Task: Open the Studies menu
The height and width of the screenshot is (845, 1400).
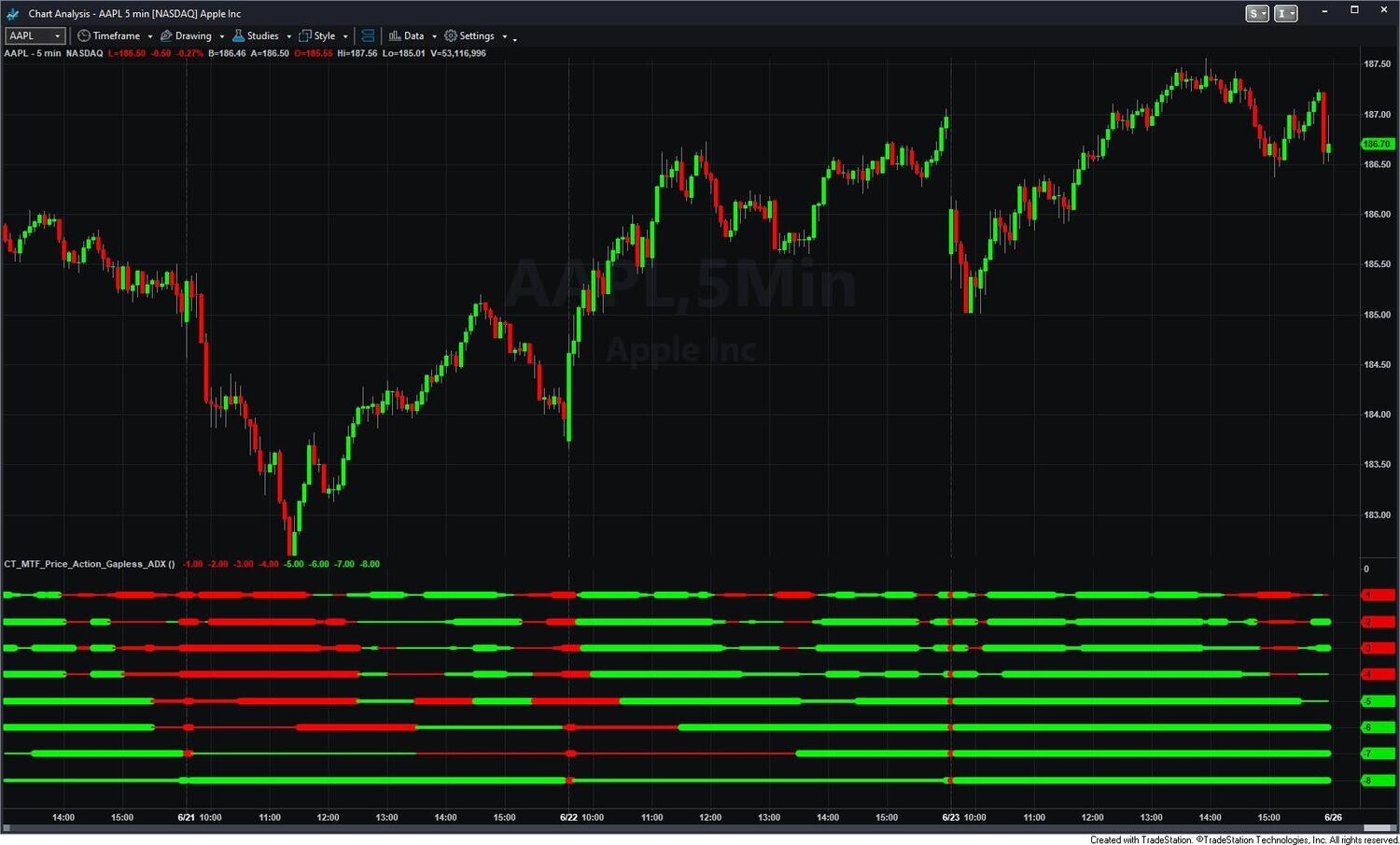Action: click(x=256, y=35)
